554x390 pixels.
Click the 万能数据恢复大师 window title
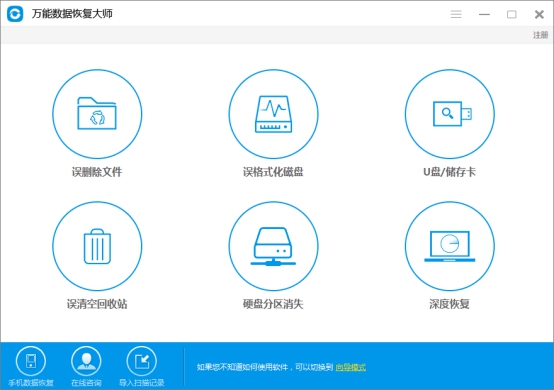pos(72,14)
